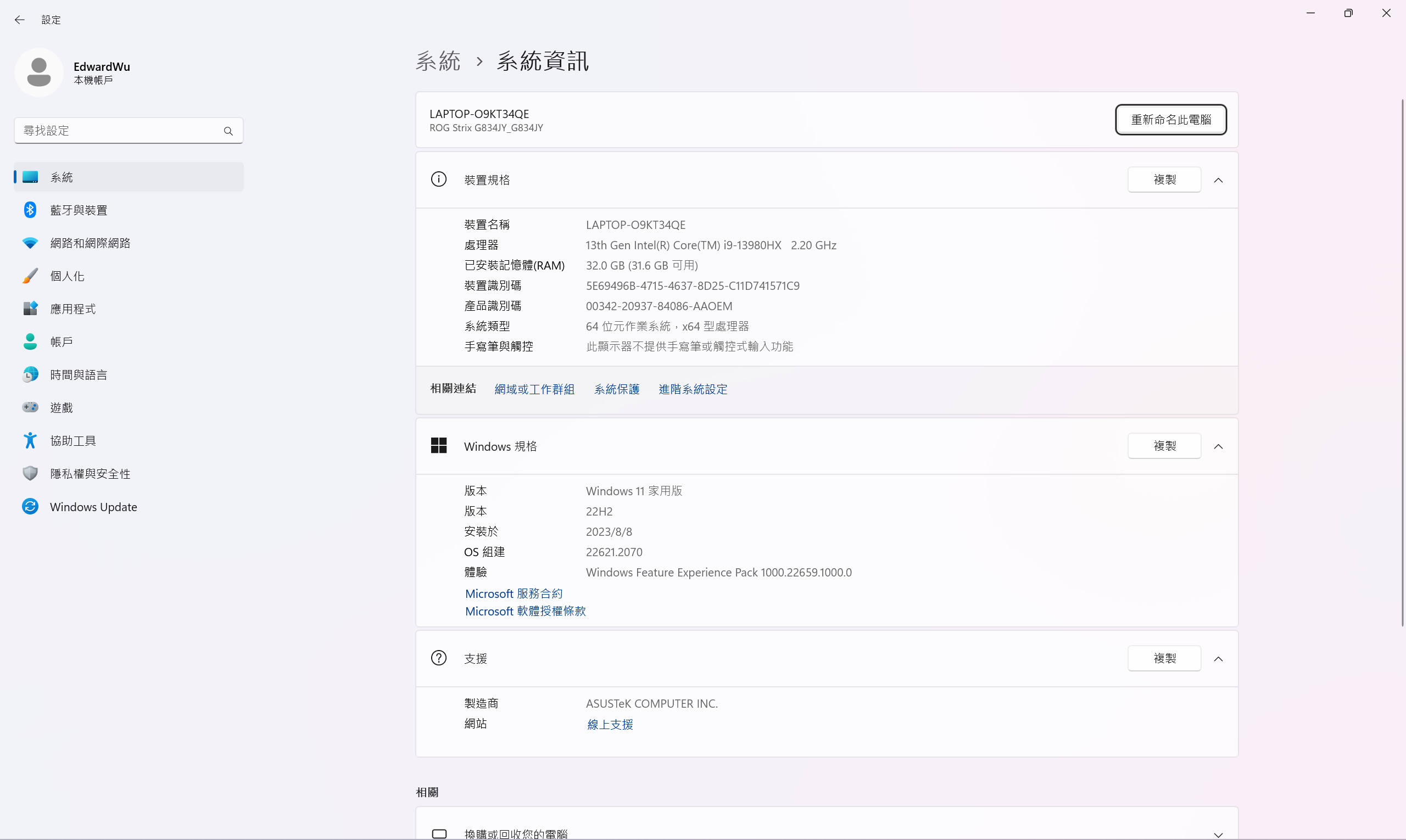The height and width of the screenshot is (840, 1406).
Task: Open 應用程式 via its apps icon
Action: click(x=30, y=309)
